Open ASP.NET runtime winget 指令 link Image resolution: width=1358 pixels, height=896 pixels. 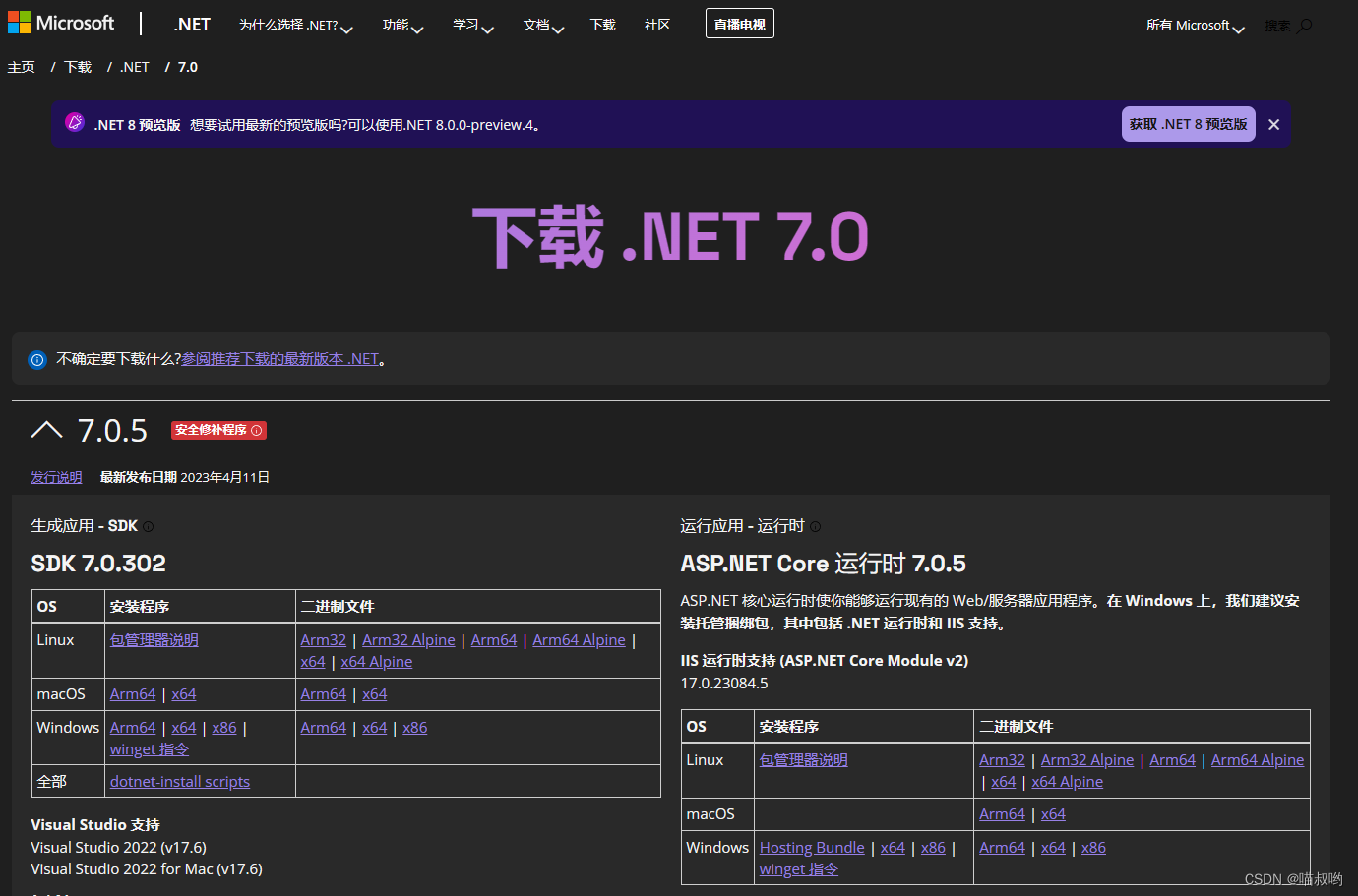pyautogui.click(x=799, y=868)
